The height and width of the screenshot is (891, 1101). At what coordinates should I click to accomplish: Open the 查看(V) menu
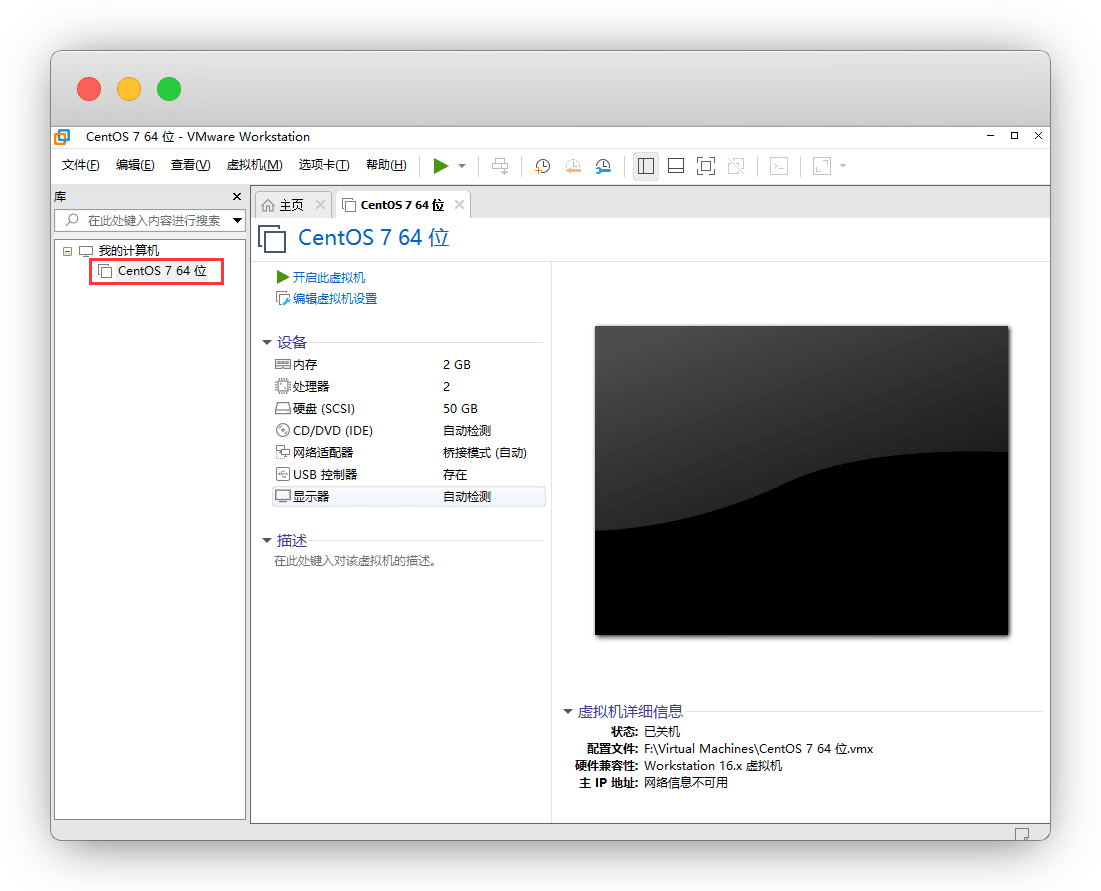(190, 165)
